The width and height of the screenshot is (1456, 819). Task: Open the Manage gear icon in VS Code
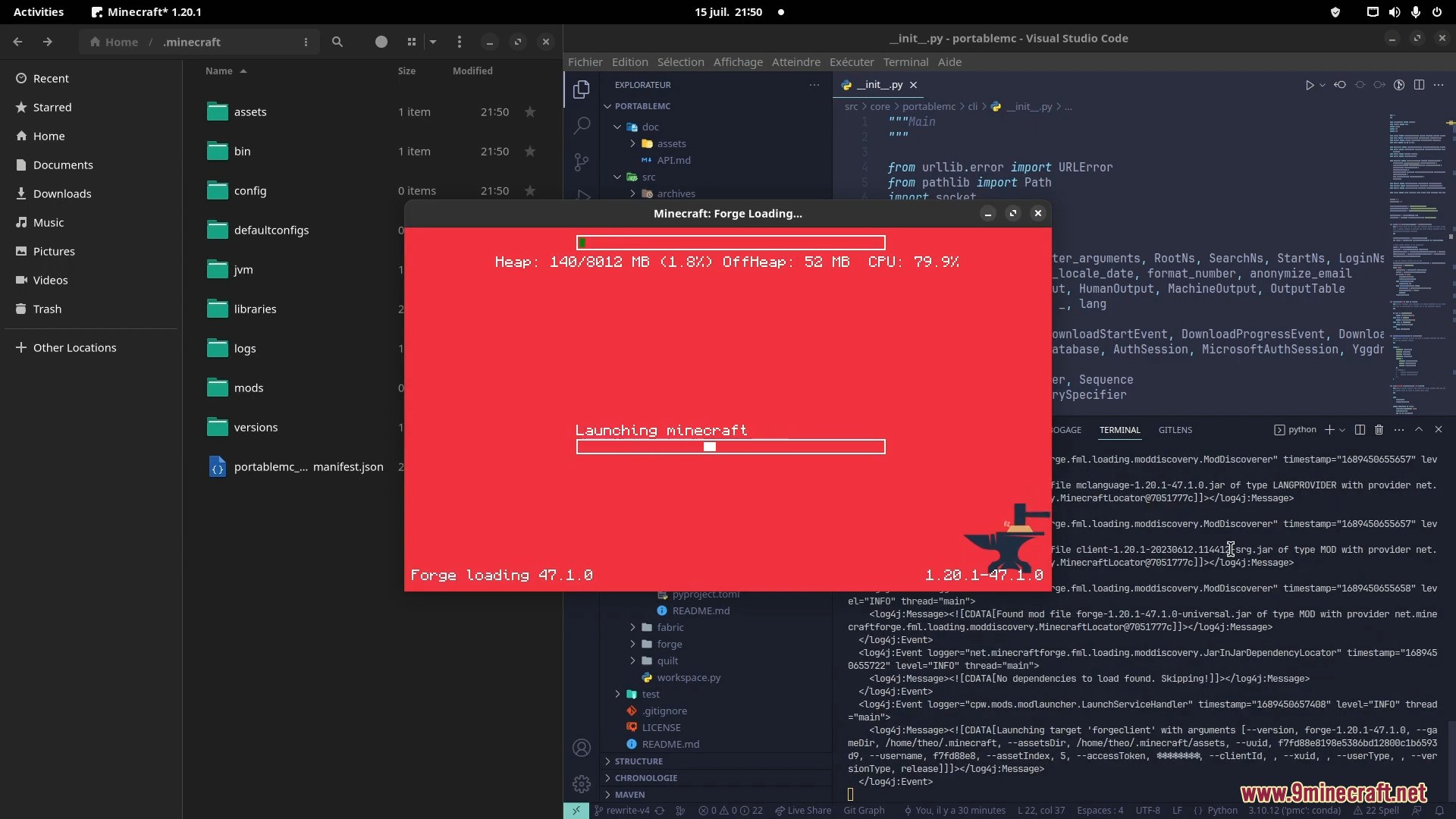[x=582, y=784]
